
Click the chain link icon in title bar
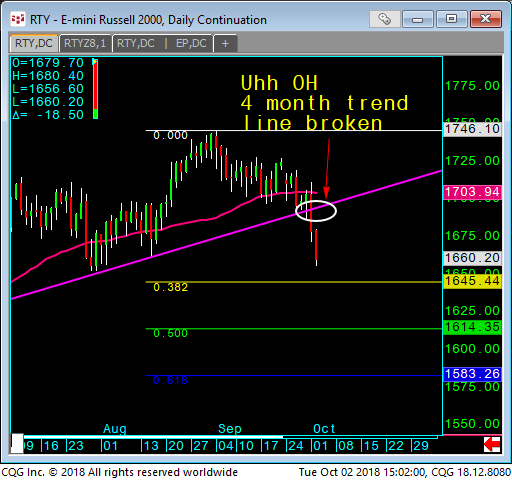coord(384,19)
